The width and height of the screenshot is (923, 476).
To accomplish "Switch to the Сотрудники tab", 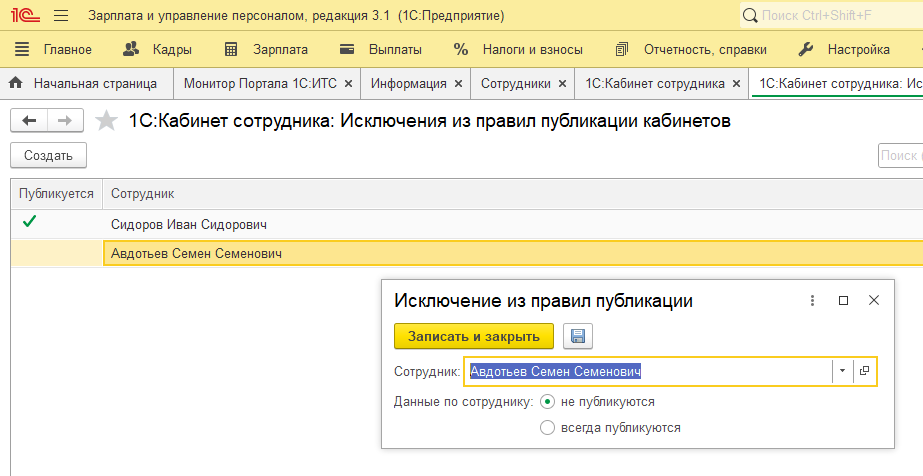I will tap(515, 84).
